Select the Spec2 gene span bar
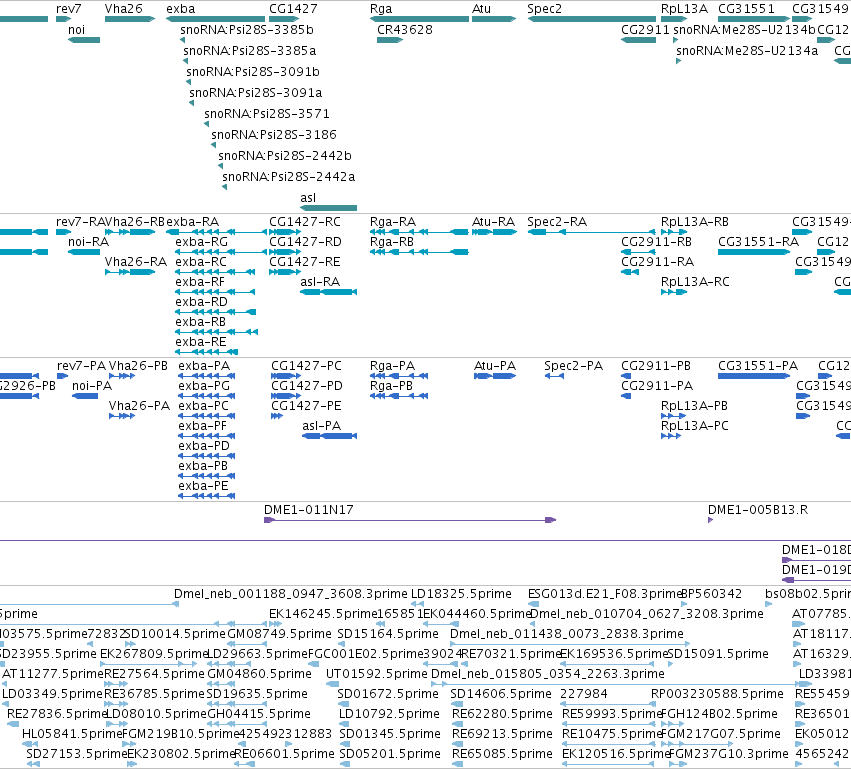 tap(592, 19)
